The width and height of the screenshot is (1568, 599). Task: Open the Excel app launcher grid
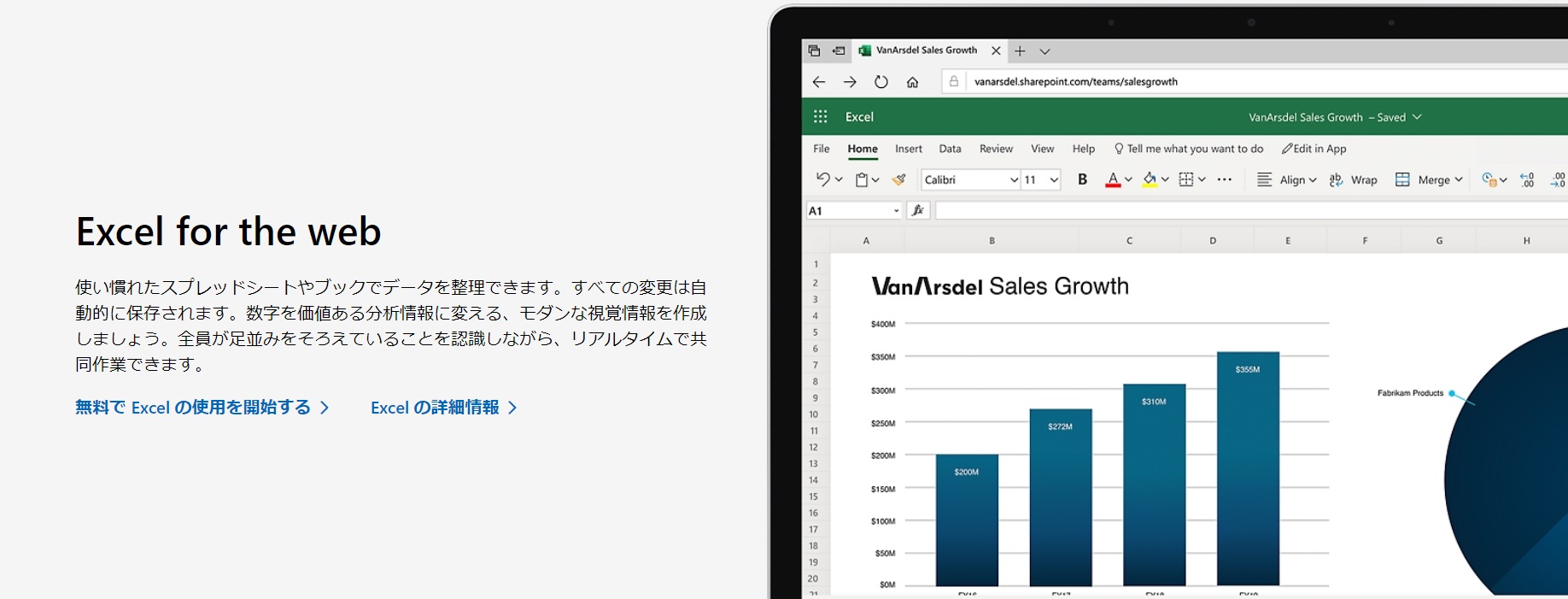[x=820, y=117]
